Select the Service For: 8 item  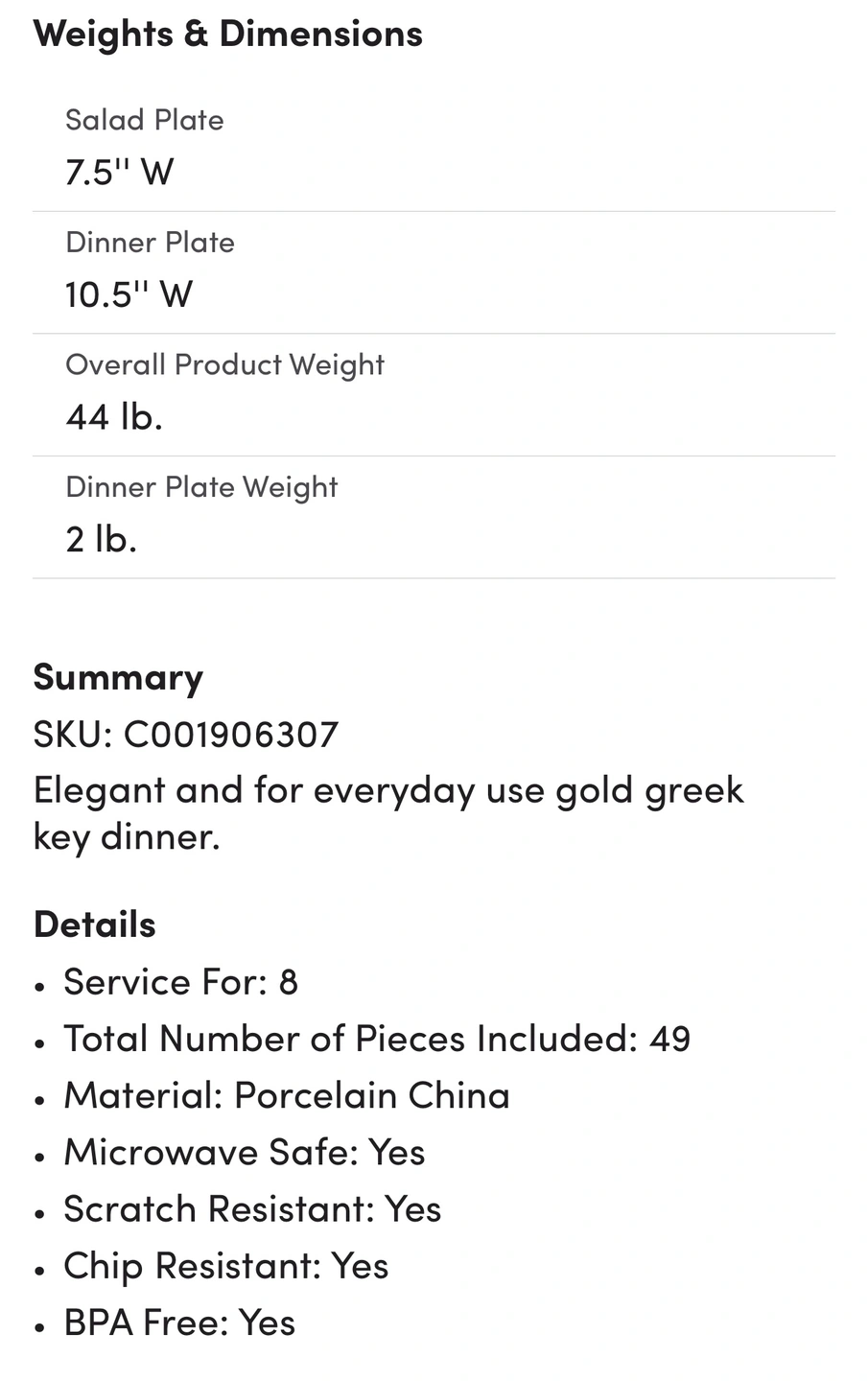pyautogui.click(x=180, y=982)
